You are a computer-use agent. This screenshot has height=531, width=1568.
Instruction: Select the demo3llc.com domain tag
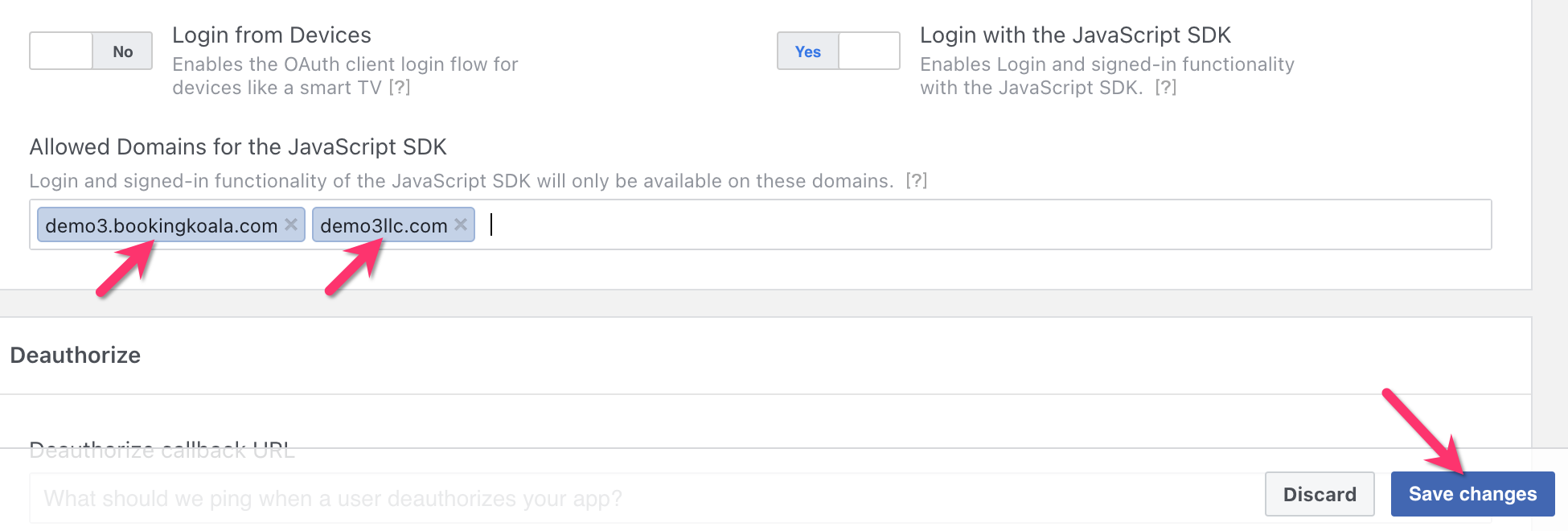click(384, 226)
